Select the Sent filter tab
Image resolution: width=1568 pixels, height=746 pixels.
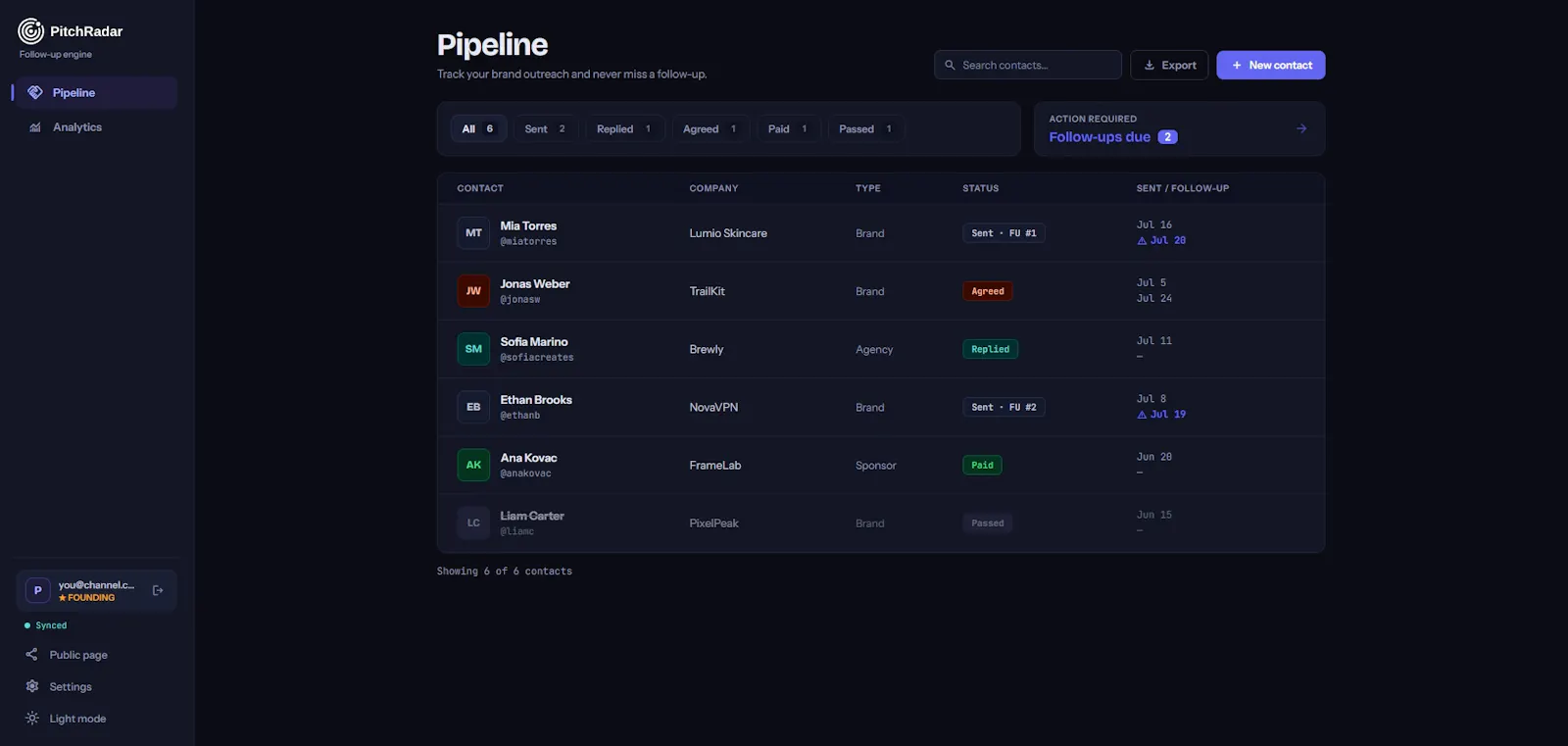pyautogui.click(x=546, y=128)
